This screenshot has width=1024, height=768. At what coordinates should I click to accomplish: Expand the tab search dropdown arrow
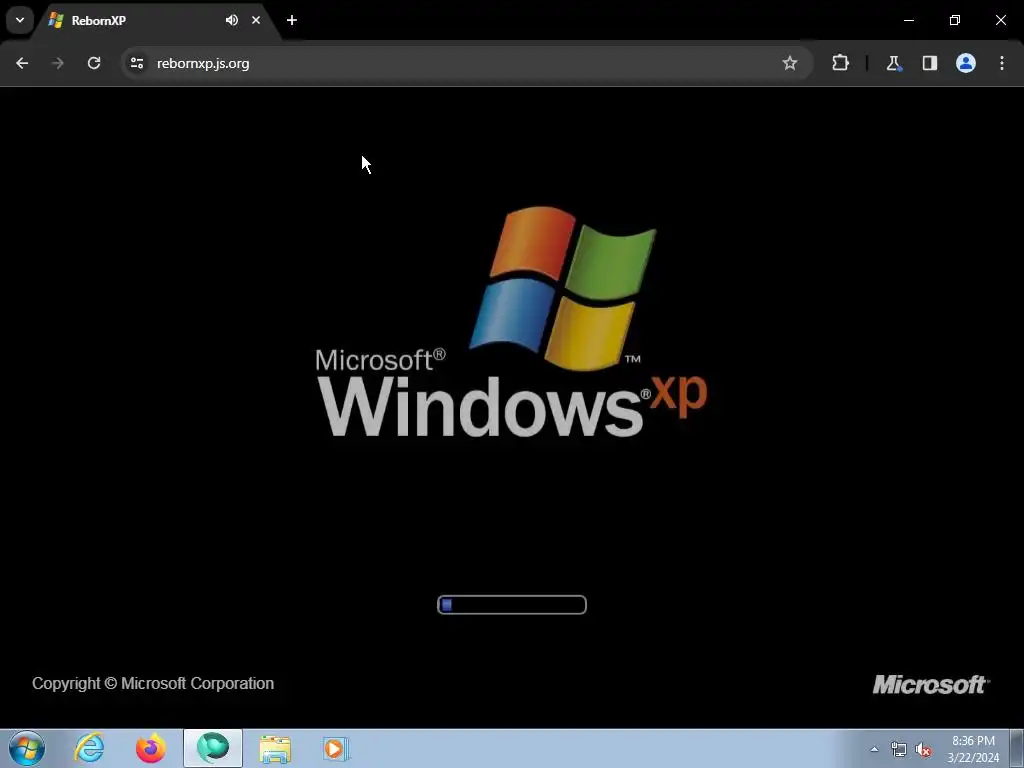point(20,20)
